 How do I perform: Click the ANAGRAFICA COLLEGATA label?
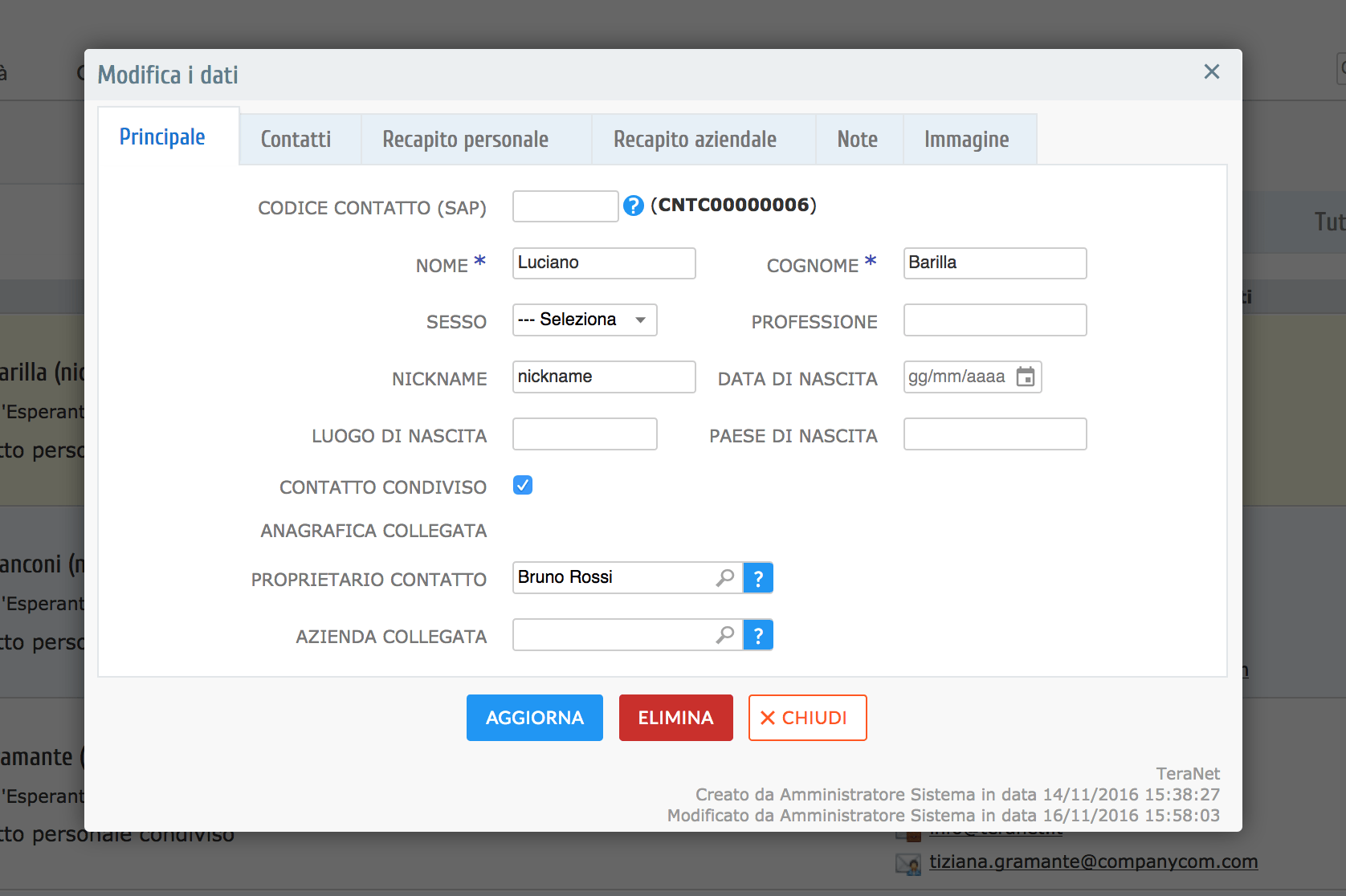373,531
